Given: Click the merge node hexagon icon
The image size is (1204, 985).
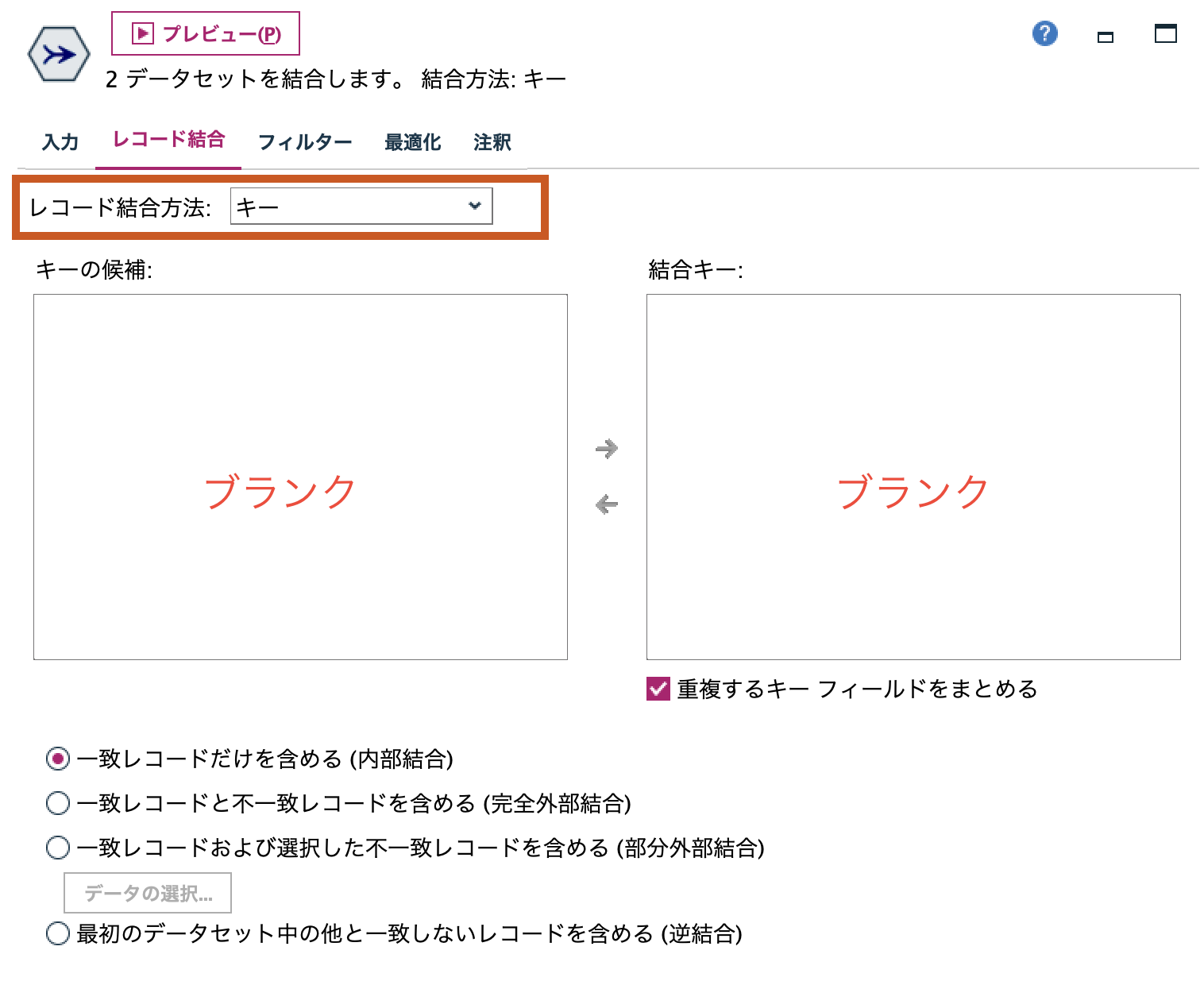Looking at the screenshot, I should [x=57, y=53].
